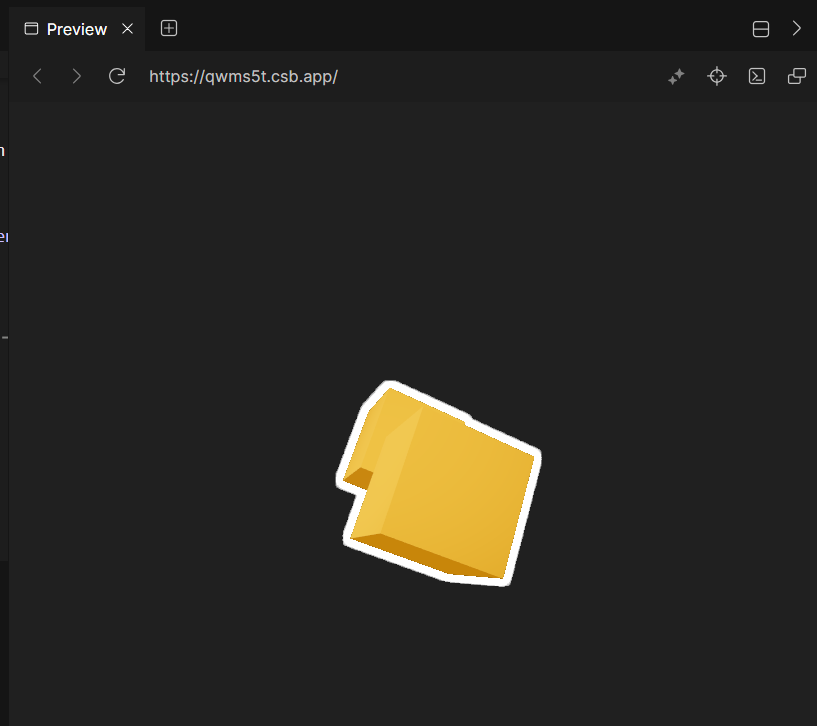The width and height of the screenshot is (817, 726).
Task: Refresh the preview page
Action: 116,76
